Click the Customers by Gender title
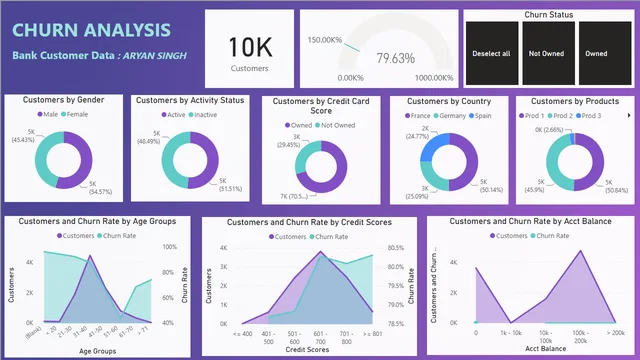Image resolution: width=640 pixels, height=360 pixels. (63, 100)
